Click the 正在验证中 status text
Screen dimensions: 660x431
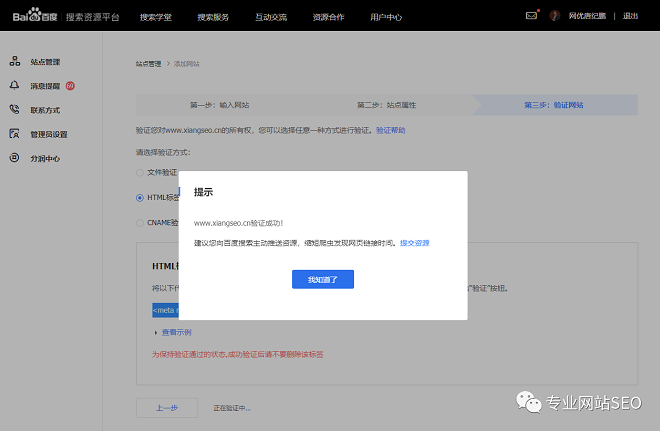[232, 408]
